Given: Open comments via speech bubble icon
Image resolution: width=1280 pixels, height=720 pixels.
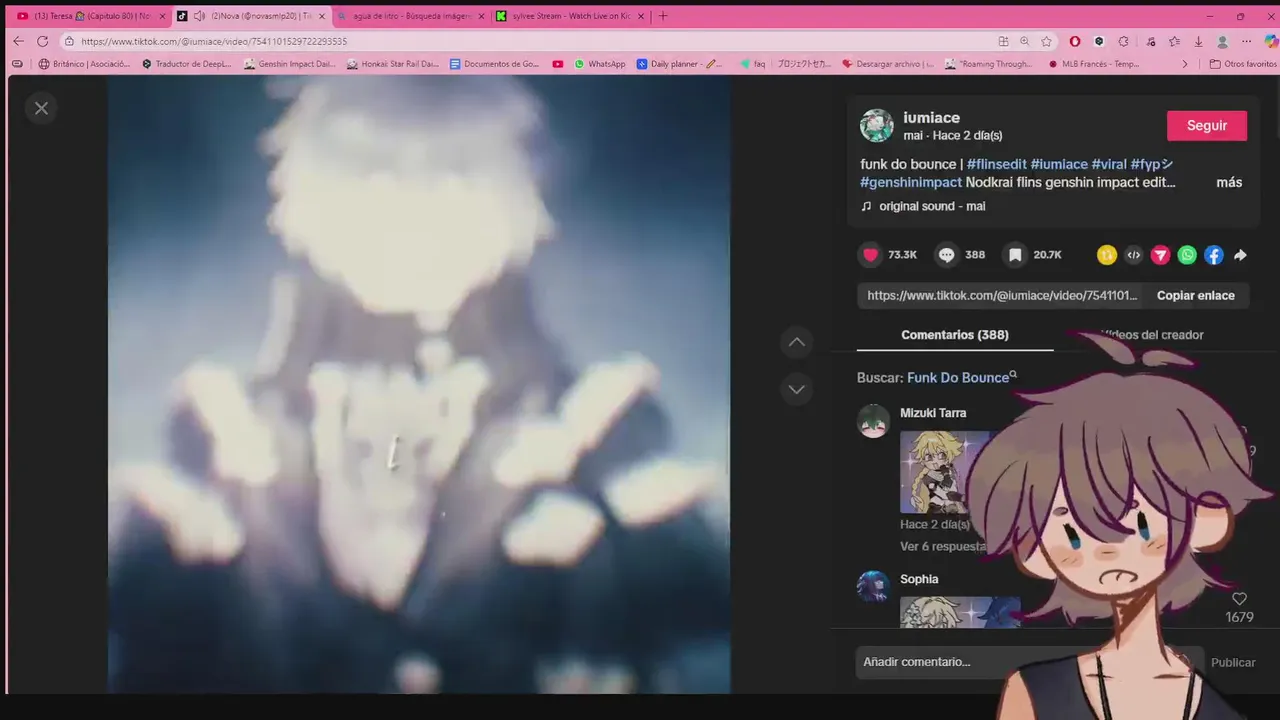Looking at the screenshot, I should click(x=946, y=255).
